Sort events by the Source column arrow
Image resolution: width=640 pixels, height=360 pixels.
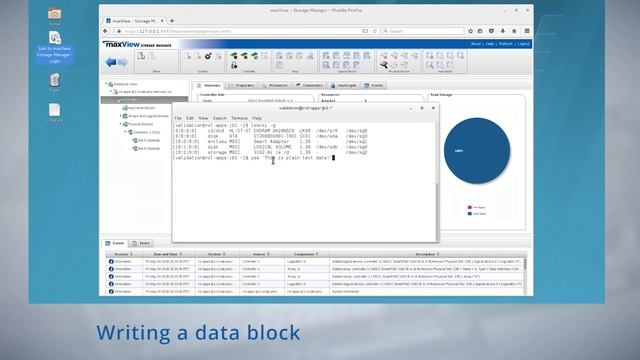268,254
